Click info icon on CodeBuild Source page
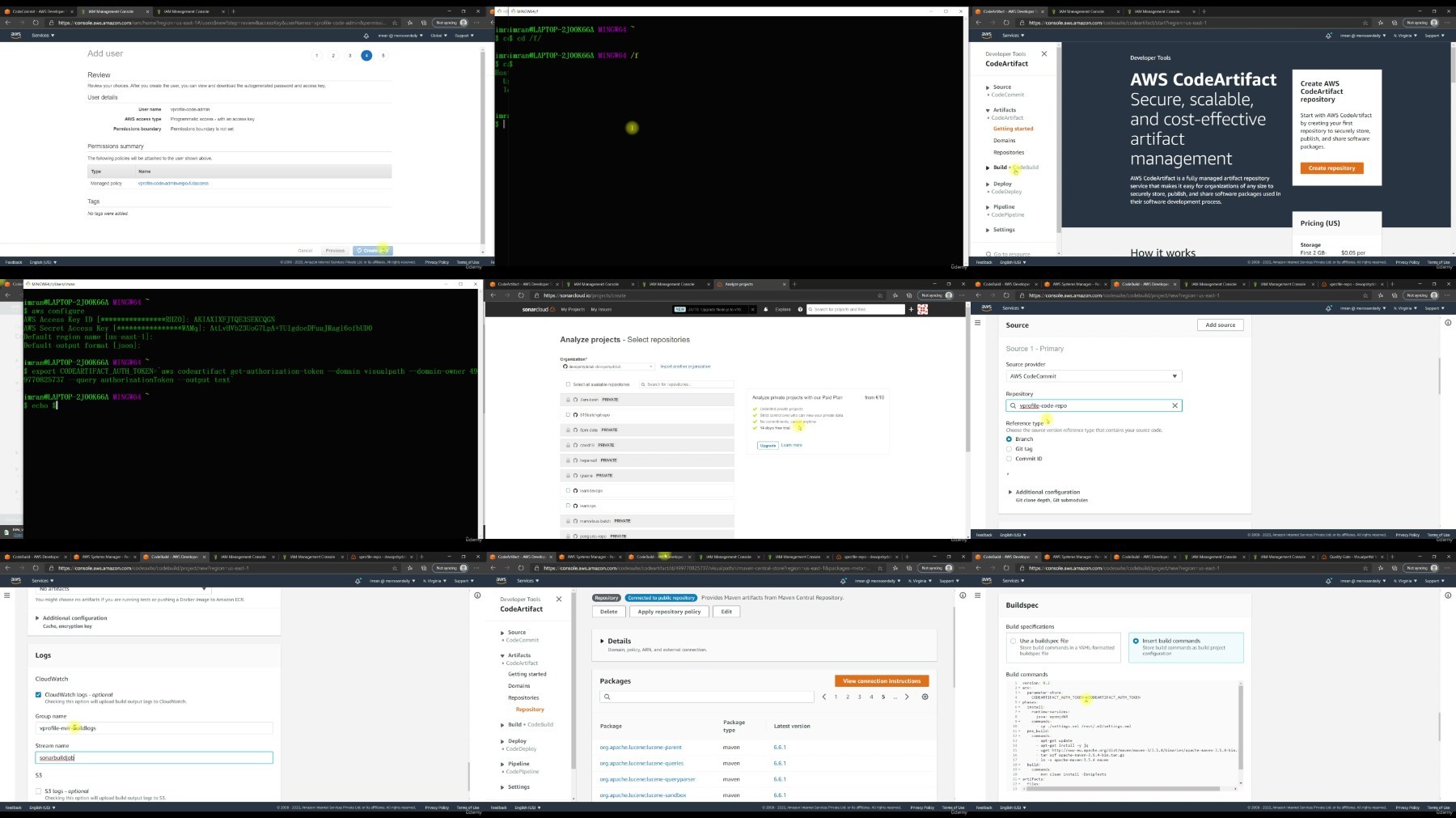The width and height of the screenshot is (1456, 818). point(1448,323)
